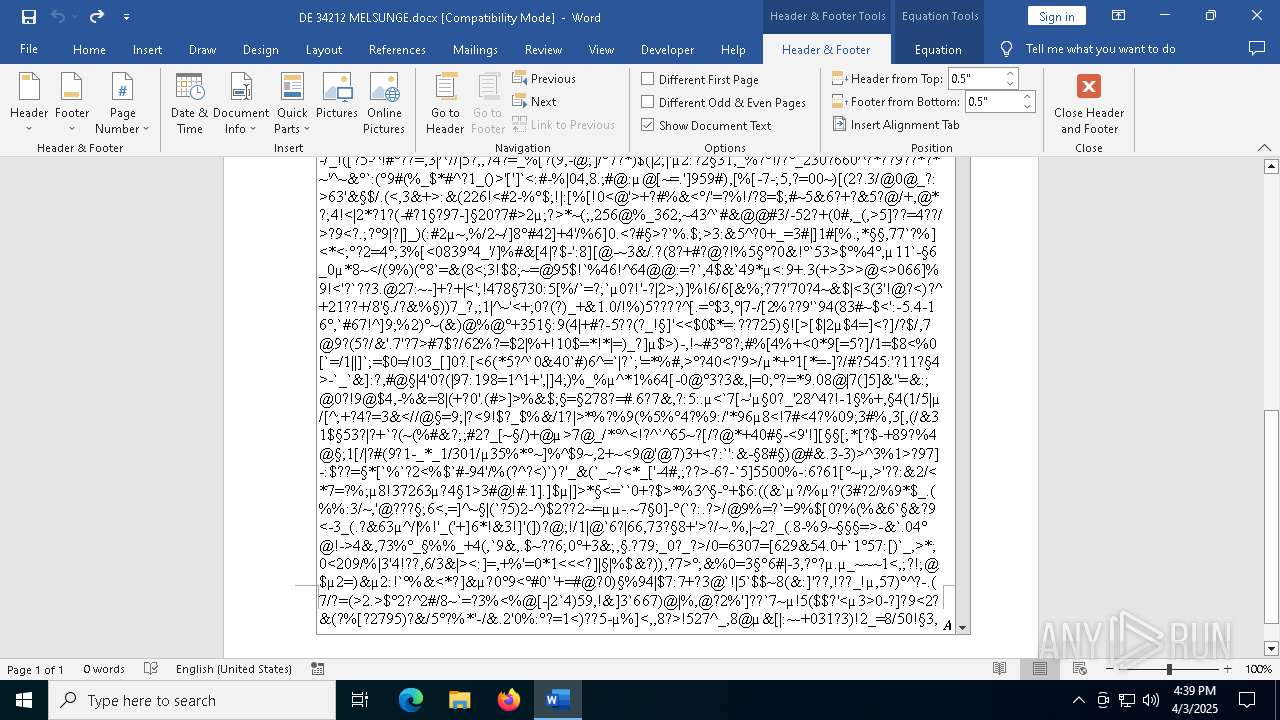
Task: Click the Save icon in title bar
Action: click(x=28, y=17)
